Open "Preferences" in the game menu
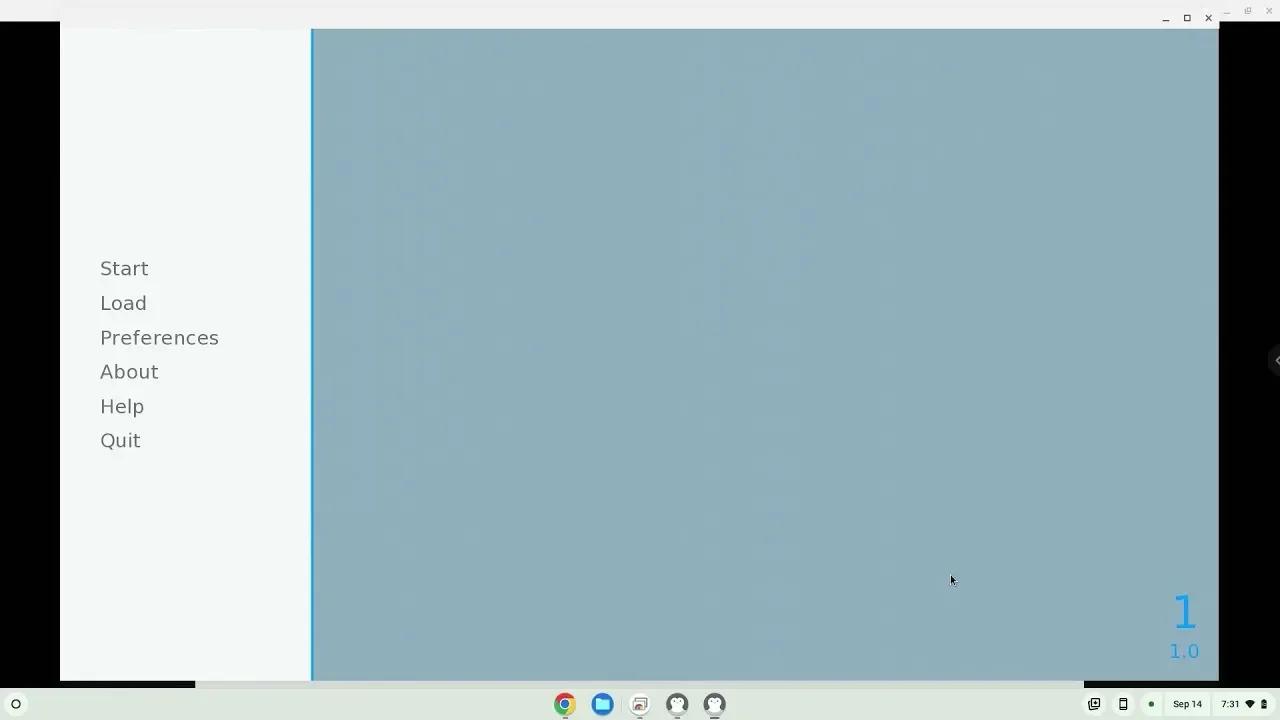This screenshot has height=720, width=1280. (x=159, y=337)
